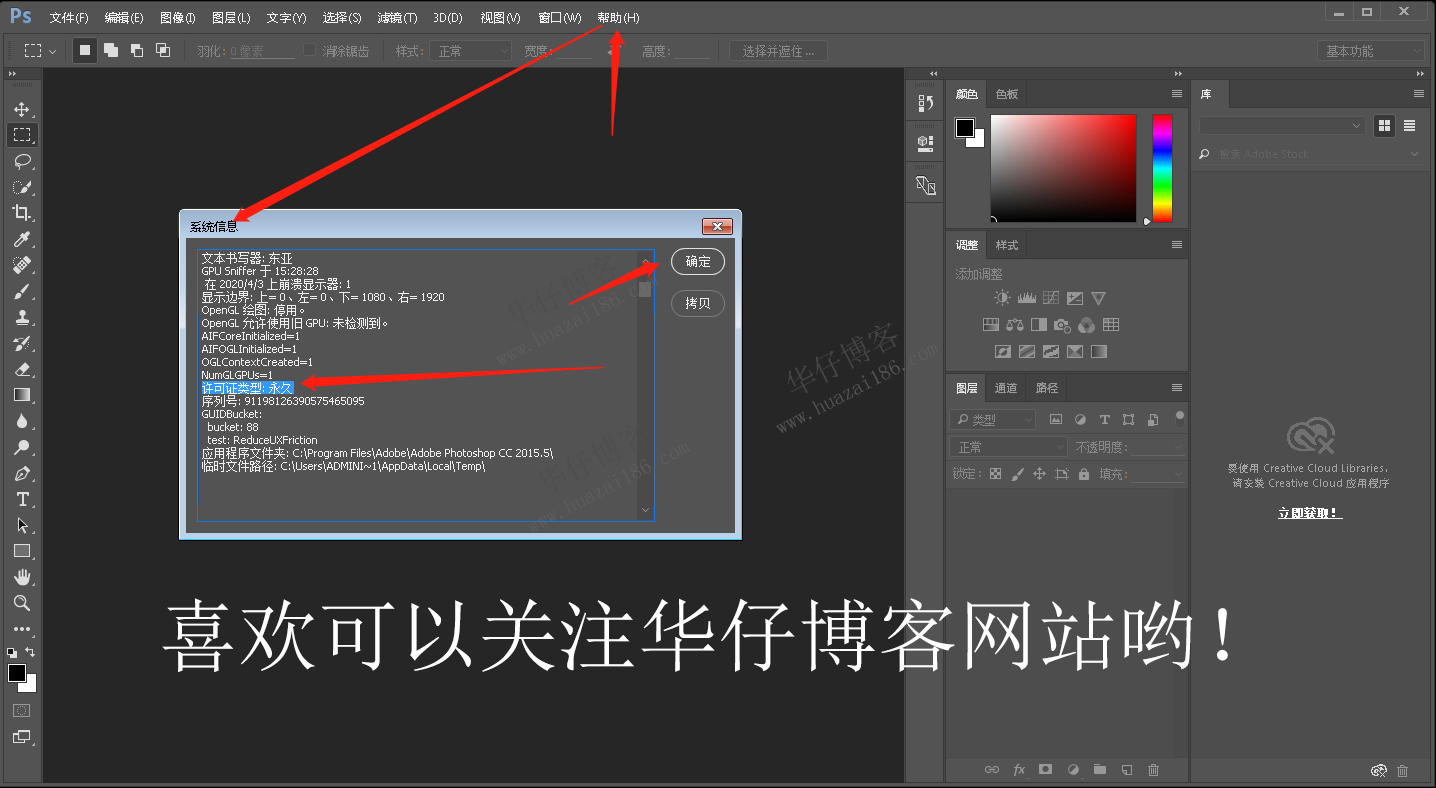
Task: Select the Lasso tool
Action: [21, 161]
